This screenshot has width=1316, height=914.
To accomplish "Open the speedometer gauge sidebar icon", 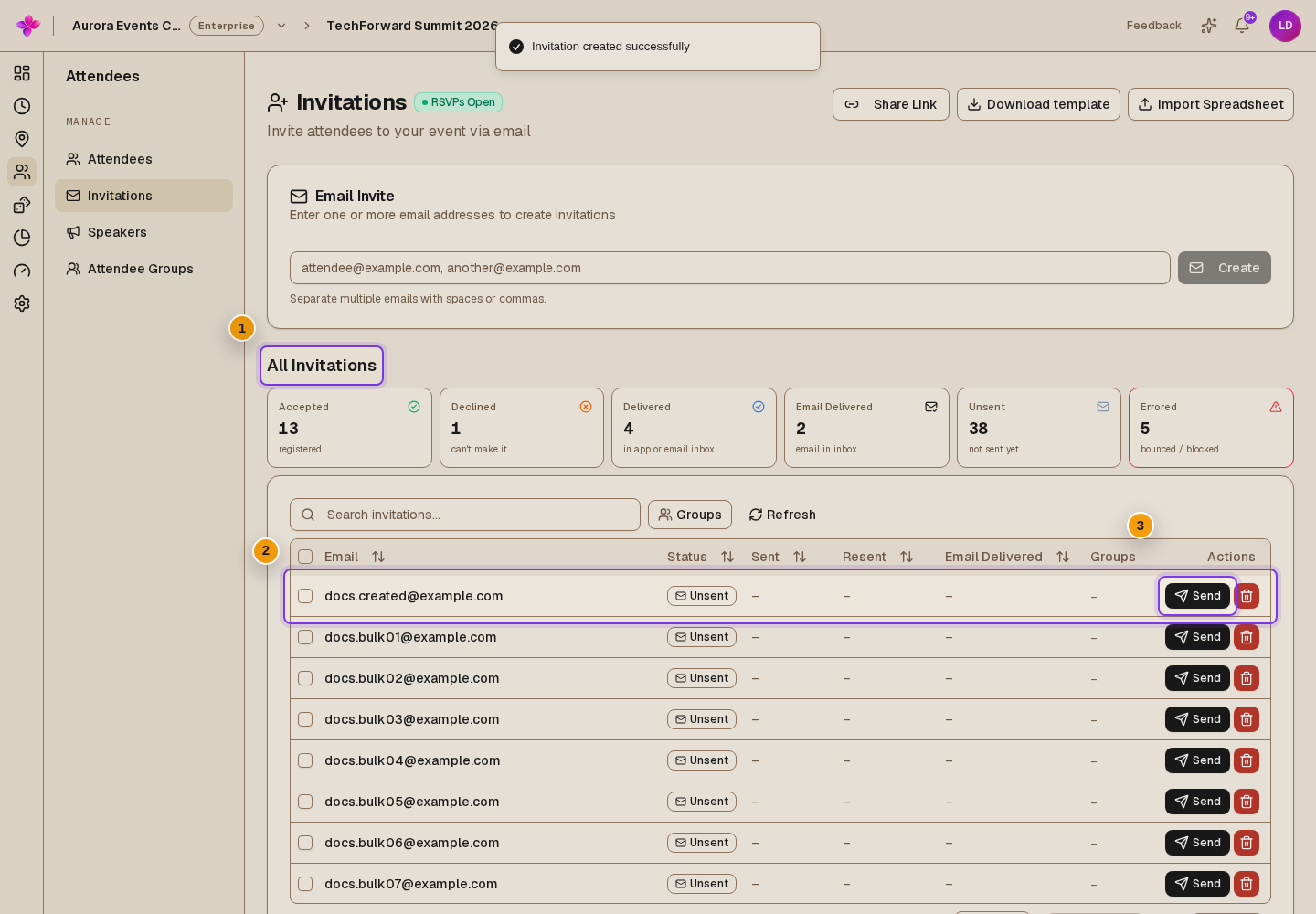I will [22, 271].
